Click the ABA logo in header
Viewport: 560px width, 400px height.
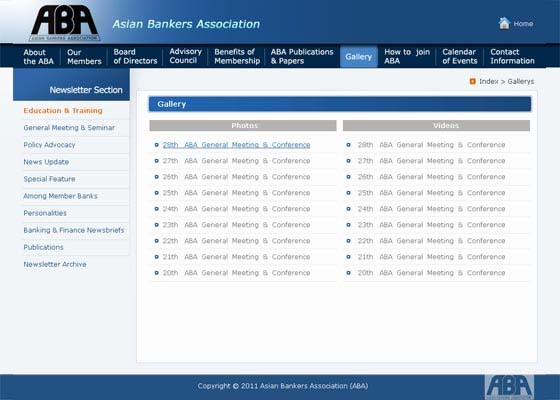(x=65, y=23)
